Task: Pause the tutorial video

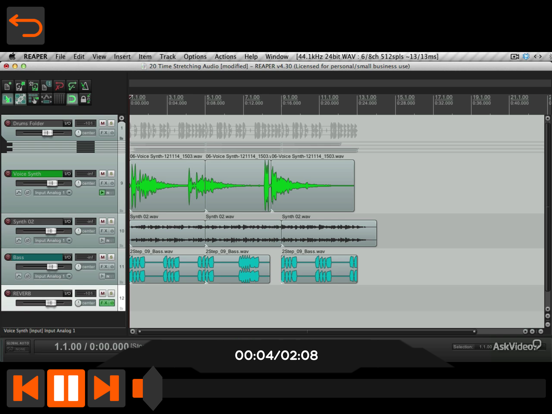Action: point(66,388)
